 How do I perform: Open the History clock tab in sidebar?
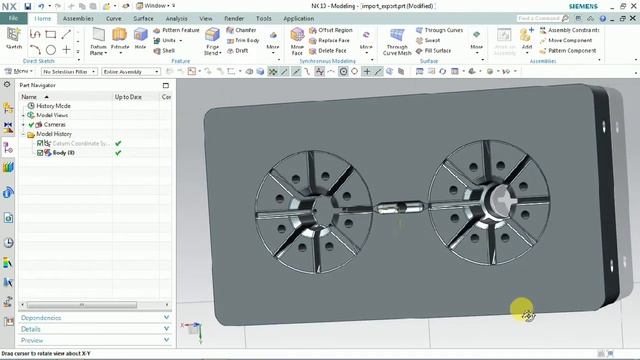point(8,243)
